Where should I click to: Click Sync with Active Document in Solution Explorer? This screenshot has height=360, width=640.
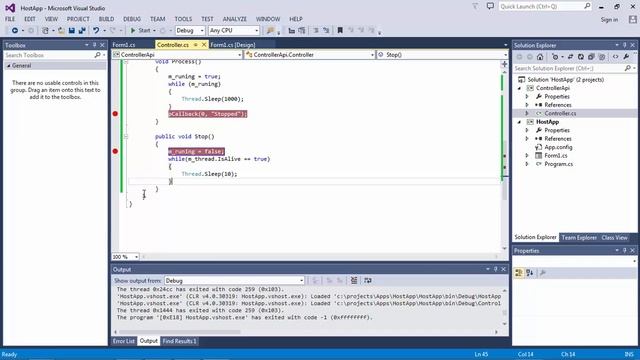click(570, 57)
